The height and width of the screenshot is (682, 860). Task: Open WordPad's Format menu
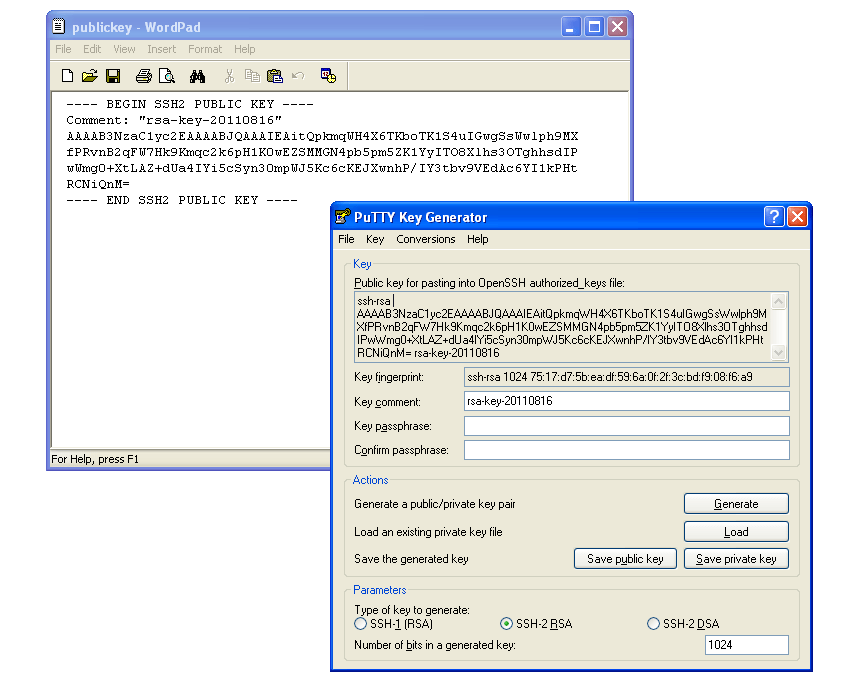[205, 48]
